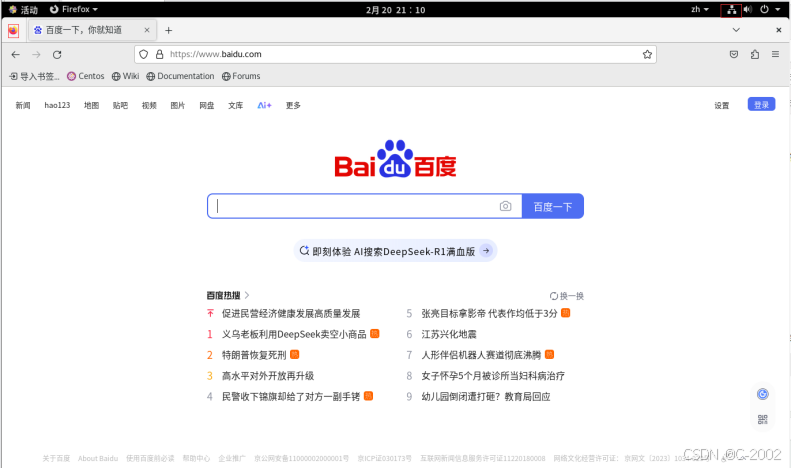Open hot item 民警收下锦旗却给了对方一副手铐
This screenshot has height=468, width=792.
point(291,396)
